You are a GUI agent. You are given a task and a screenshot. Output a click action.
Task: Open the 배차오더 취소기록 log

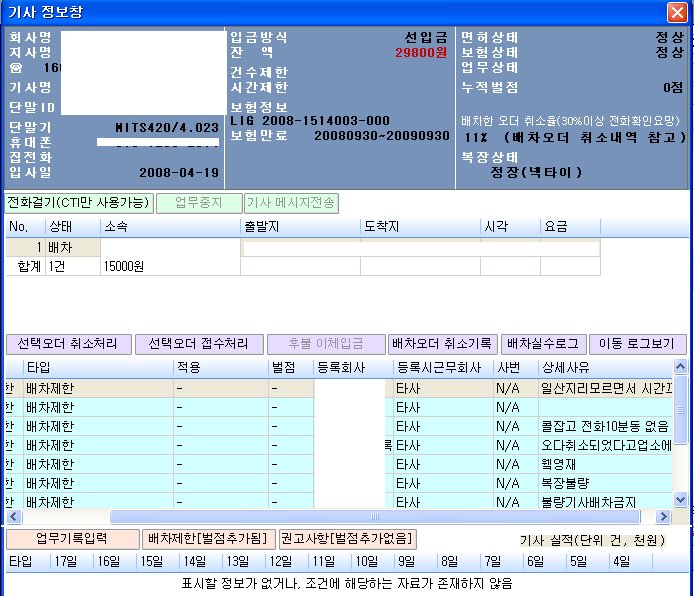coord(443,344)
